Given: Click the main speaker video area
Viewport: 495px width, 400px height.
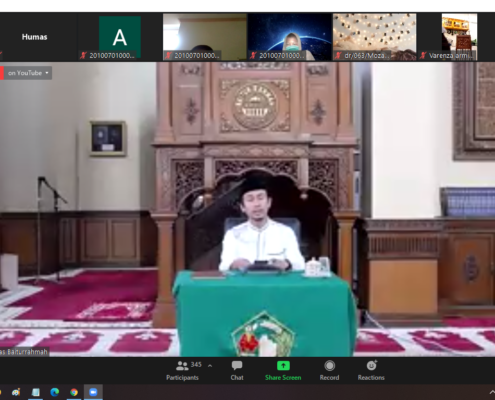Looking at the screenshot, I should point(247,209).
